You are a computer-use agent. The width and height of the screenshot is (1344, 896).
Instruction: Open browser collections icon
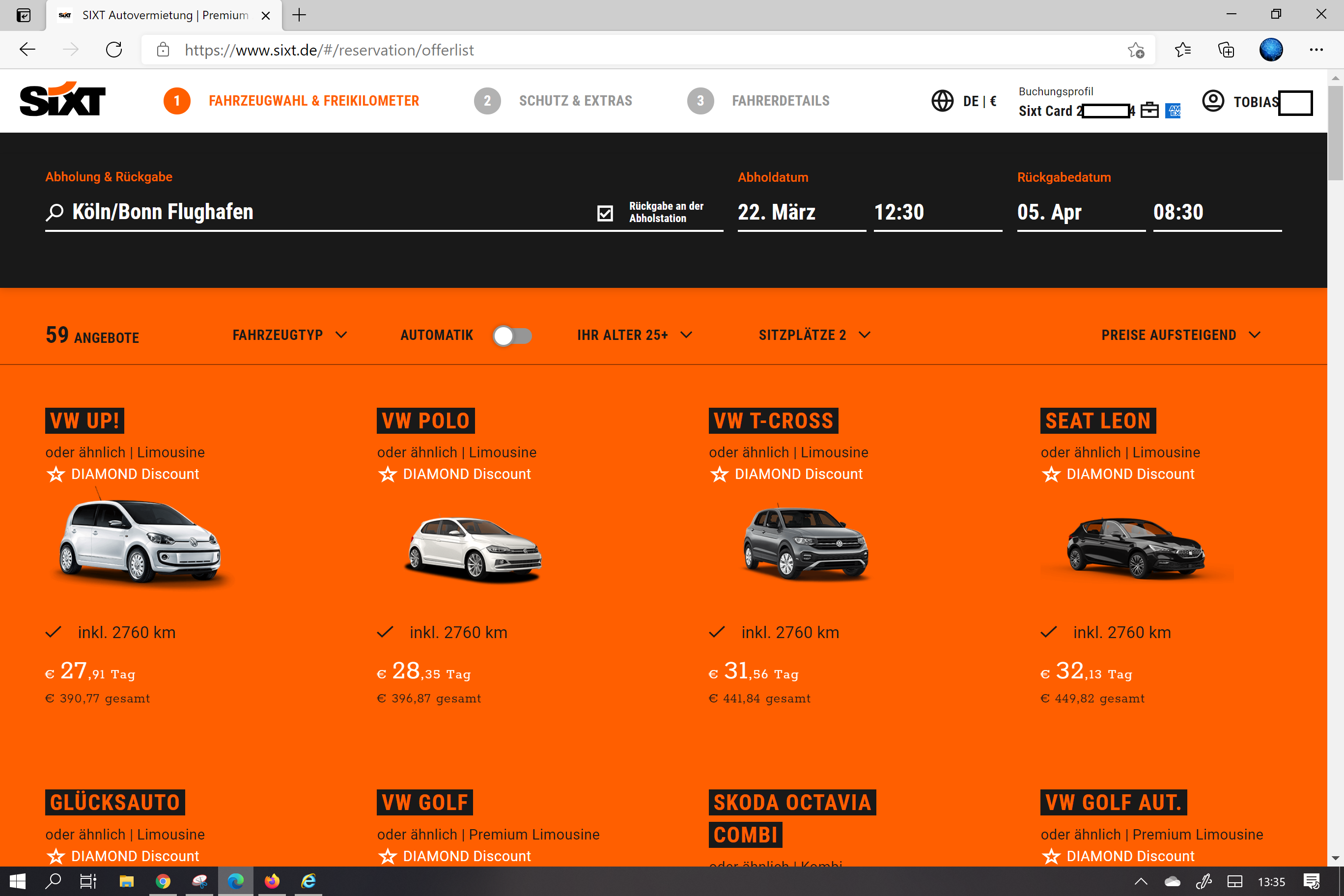pyautogui.click(x=1226, y=50)
